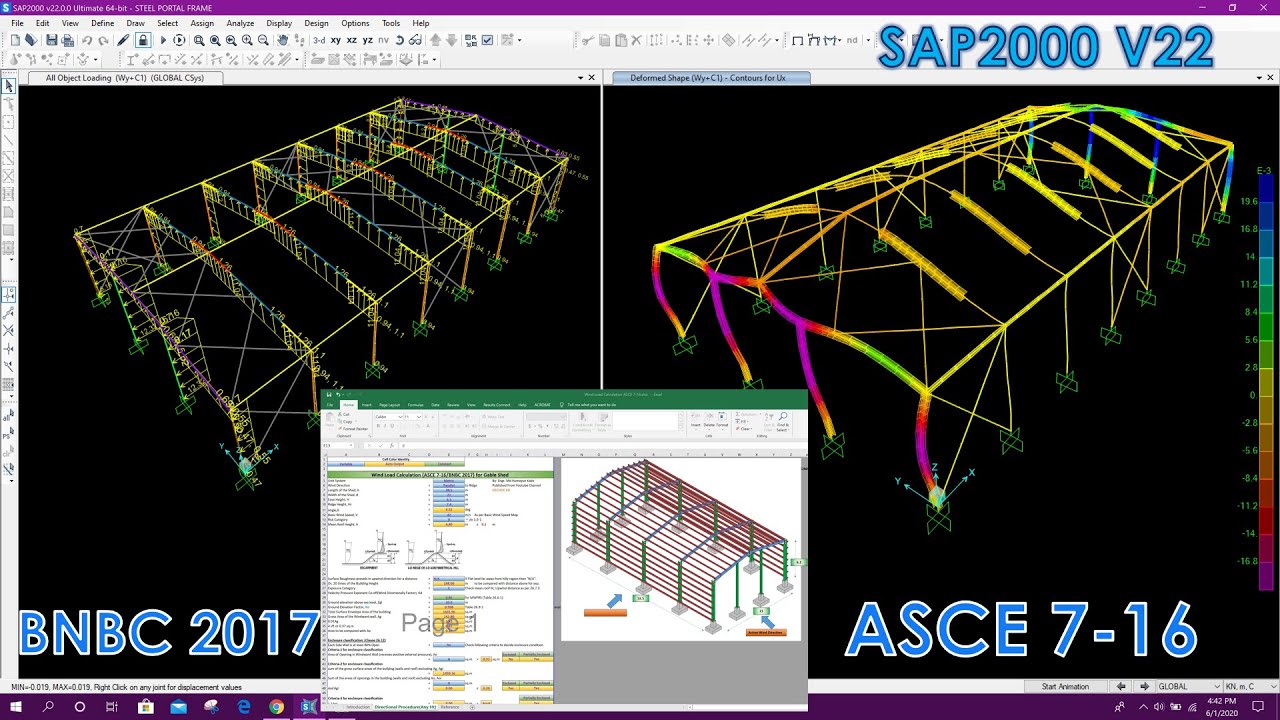This screenshot has width=1280, height=720.
Task: Toggle the Lock/Unlock model padlock
Action: click(x=143, y=40)
